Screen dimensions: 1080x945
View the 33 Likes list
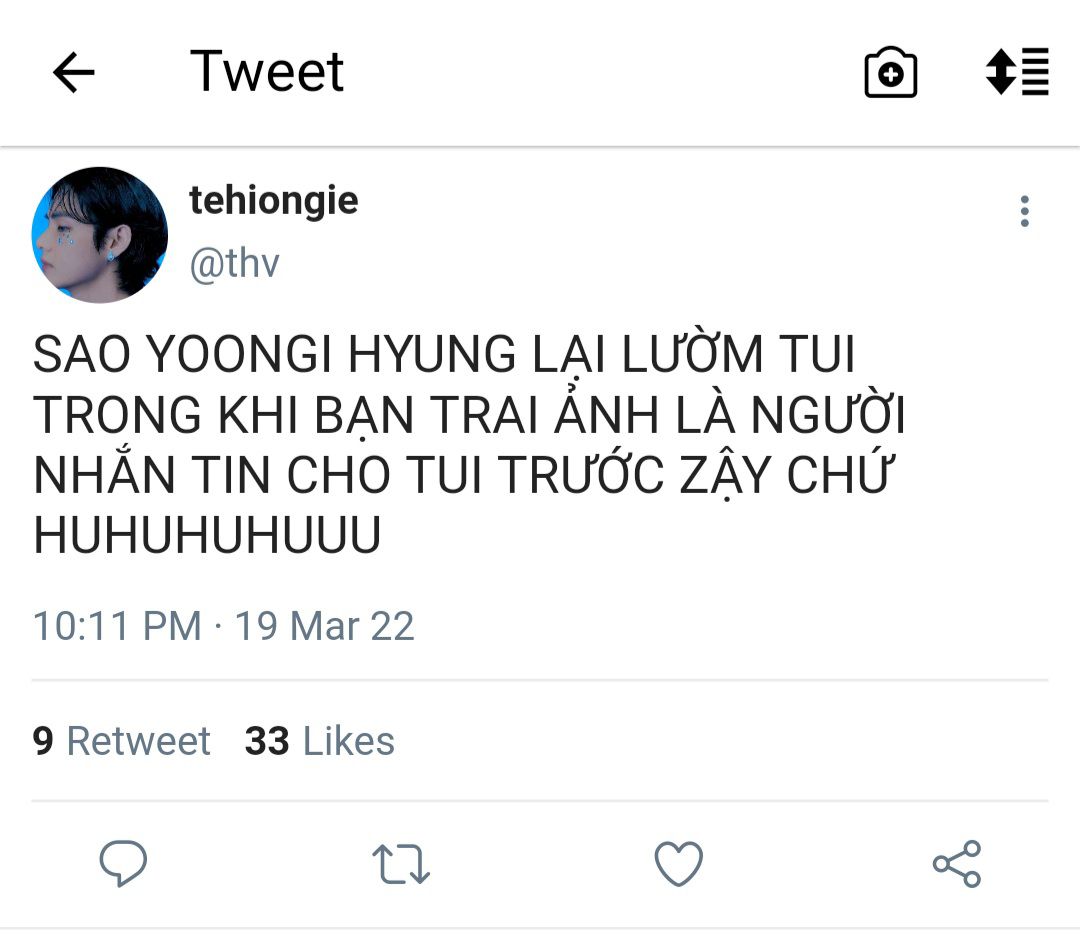pyautogui.click(x=320, y=741)
